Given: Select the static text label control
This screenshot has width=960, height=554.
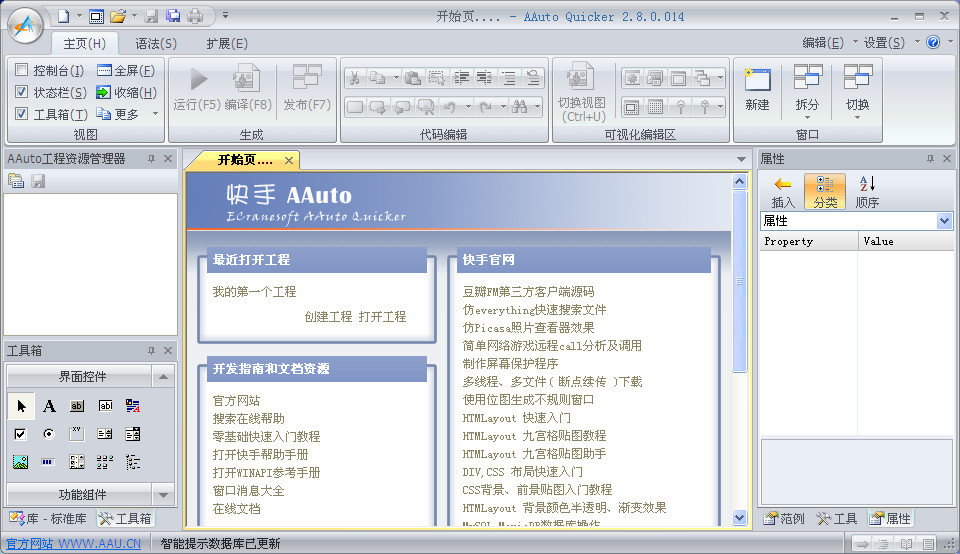Looking at the screenshot, I should (49, 406).
